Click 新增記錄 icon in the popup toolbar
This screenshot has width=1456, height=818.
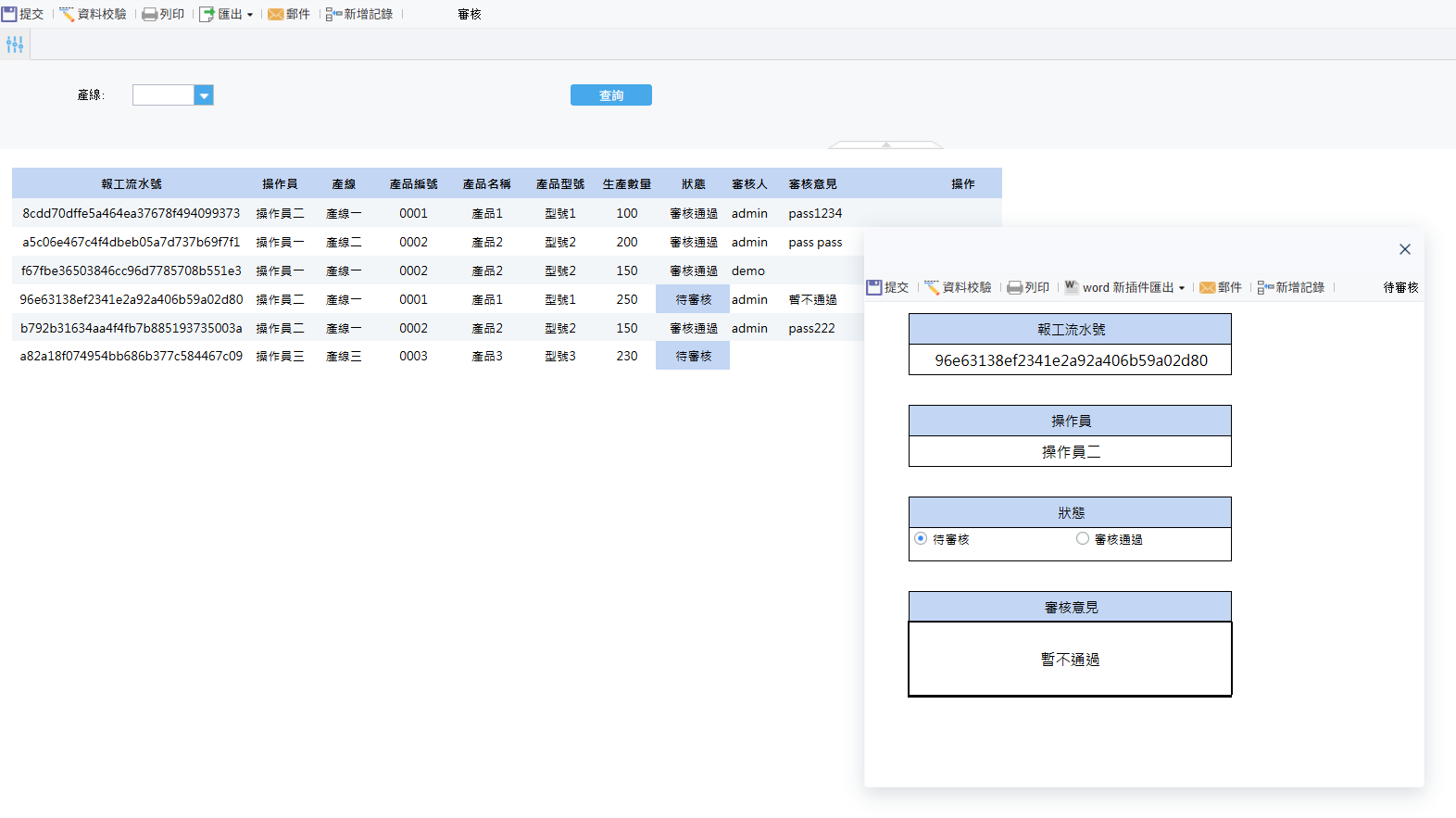(x=1265, y=288)
